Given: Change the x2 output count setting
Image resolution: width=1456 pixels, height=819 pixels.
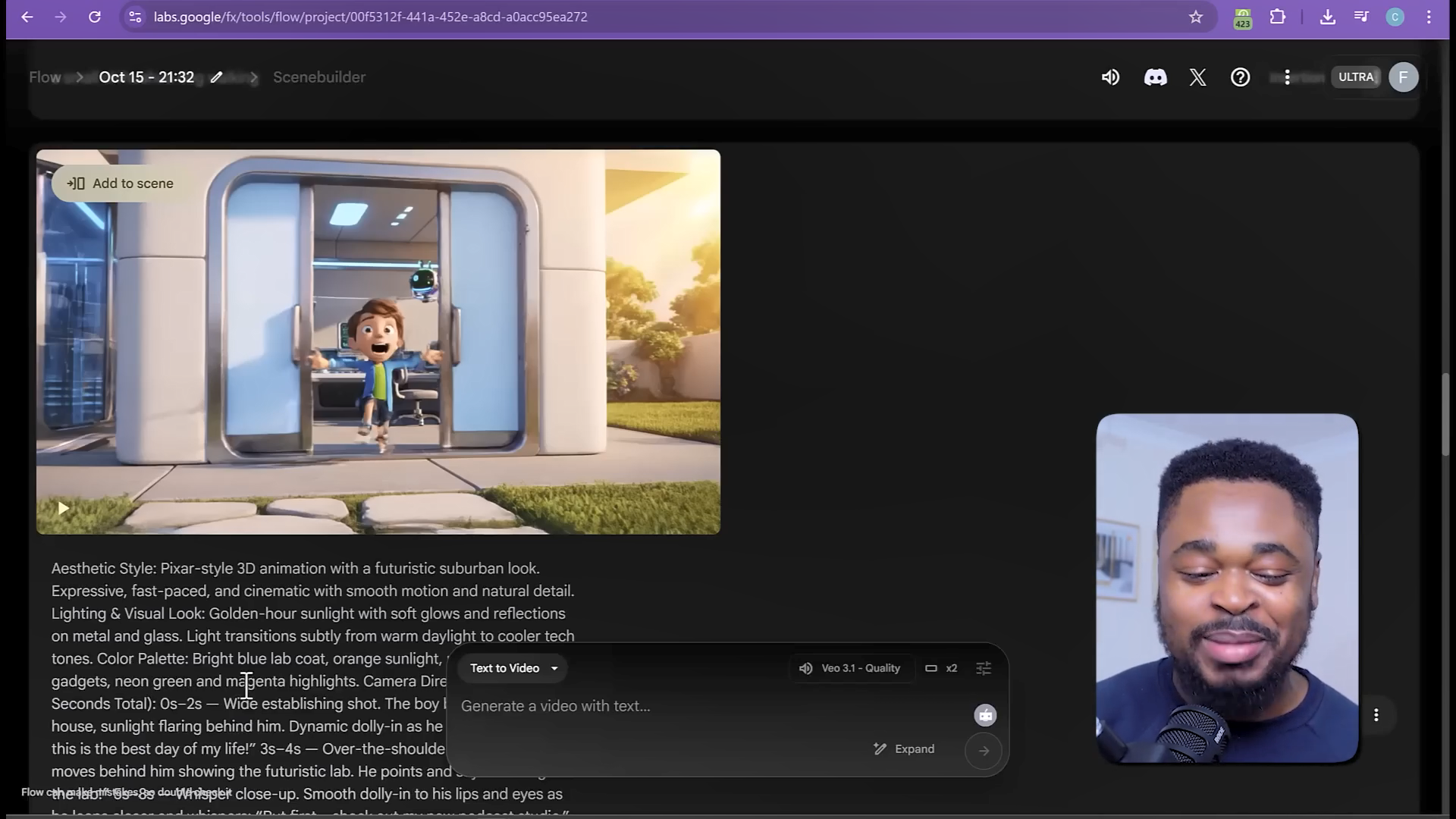Looking at the screenshot, I should tap(941, 668).
